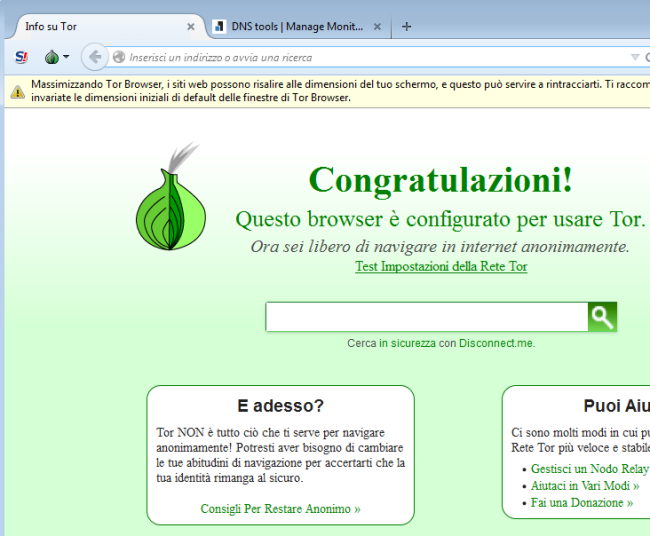Close the Info su Tor tab

click(x=191, y=26)
